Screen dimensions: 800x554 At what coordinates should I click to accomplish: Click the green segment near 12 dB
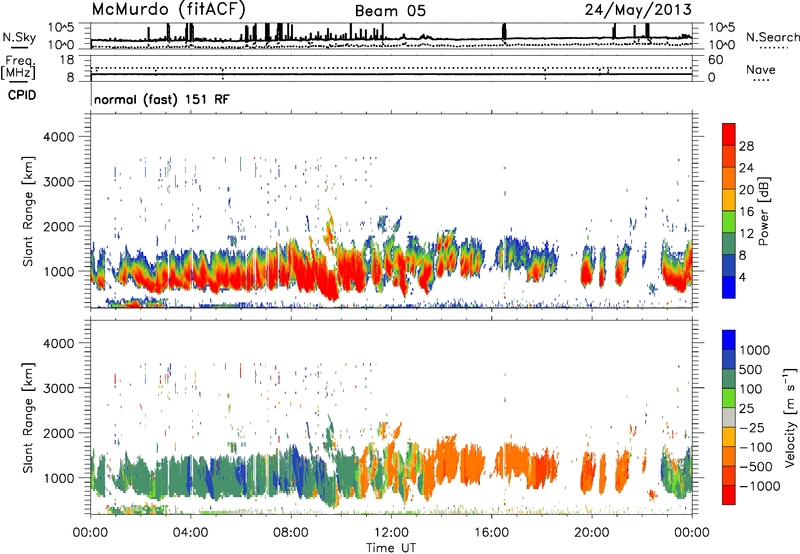[729, 222]
